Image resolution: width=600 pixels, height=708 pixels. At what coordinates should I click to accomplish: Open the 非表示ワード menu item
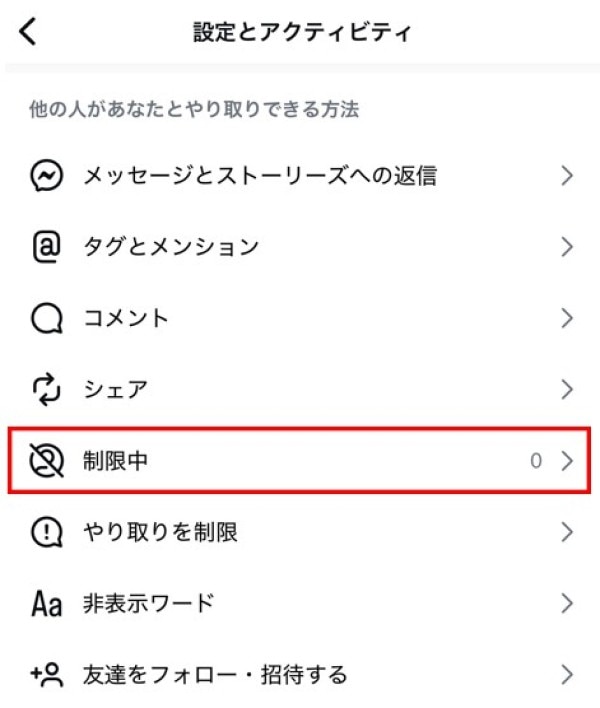(148, 603)
